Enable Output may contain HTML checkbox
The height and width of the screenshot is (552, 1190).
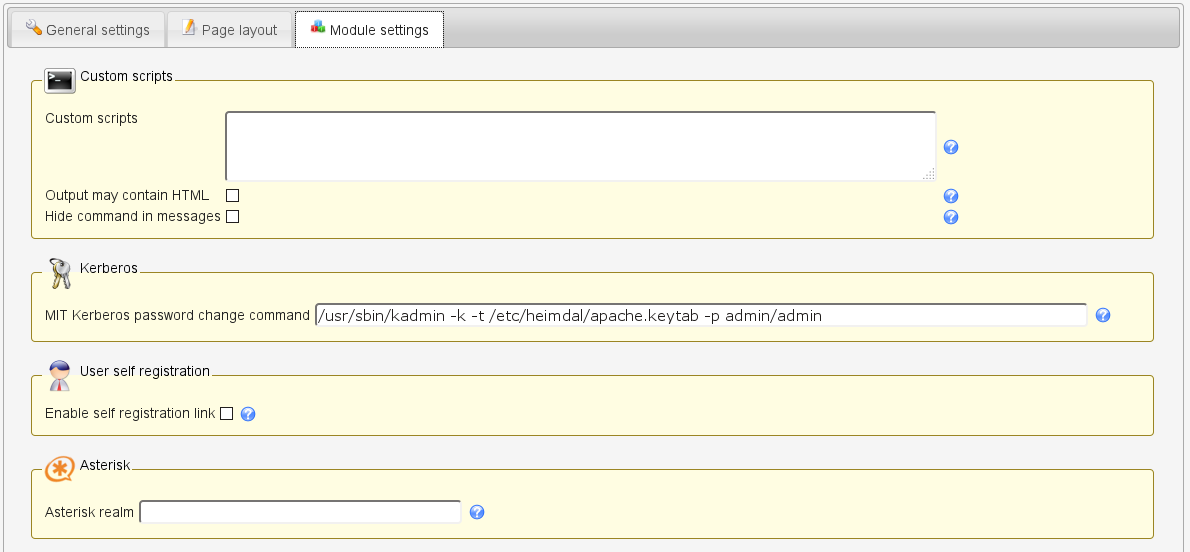point(232,196)
